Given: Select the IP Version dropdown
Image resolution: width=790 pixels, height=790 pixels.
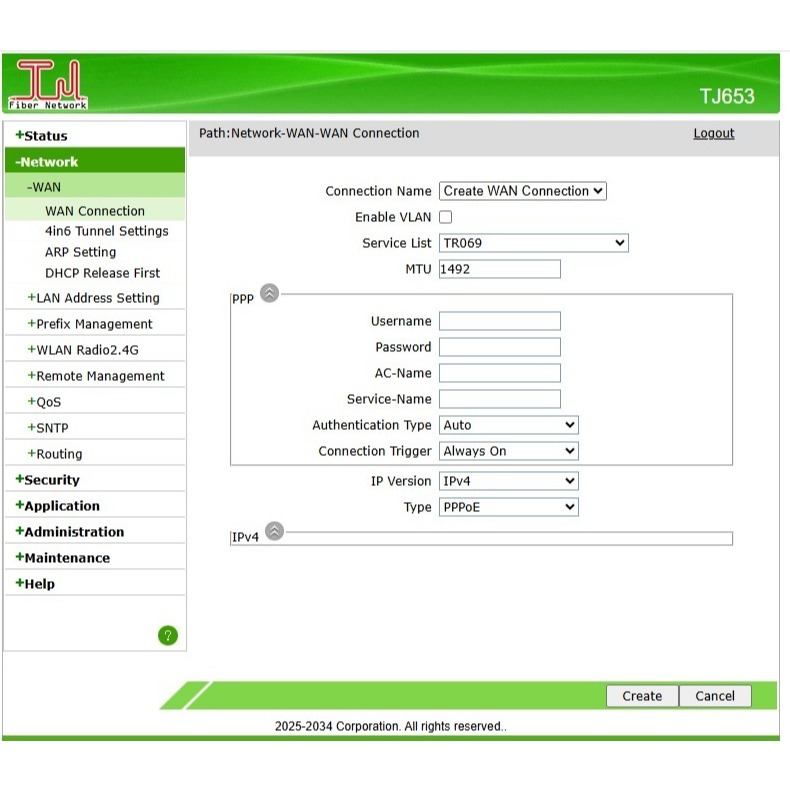Looking at the screenshot, I should coord(508,481).
